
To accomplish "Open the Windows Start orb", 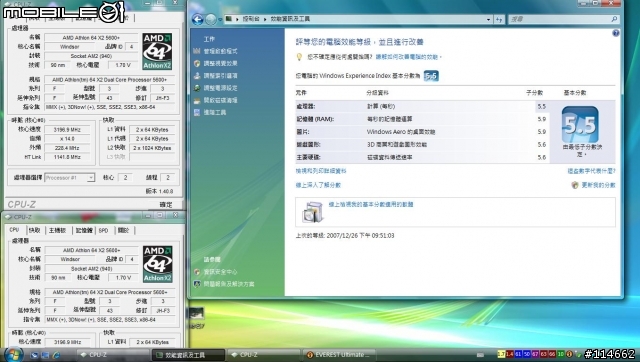I will pyautogui.click(x=13, y=354).
